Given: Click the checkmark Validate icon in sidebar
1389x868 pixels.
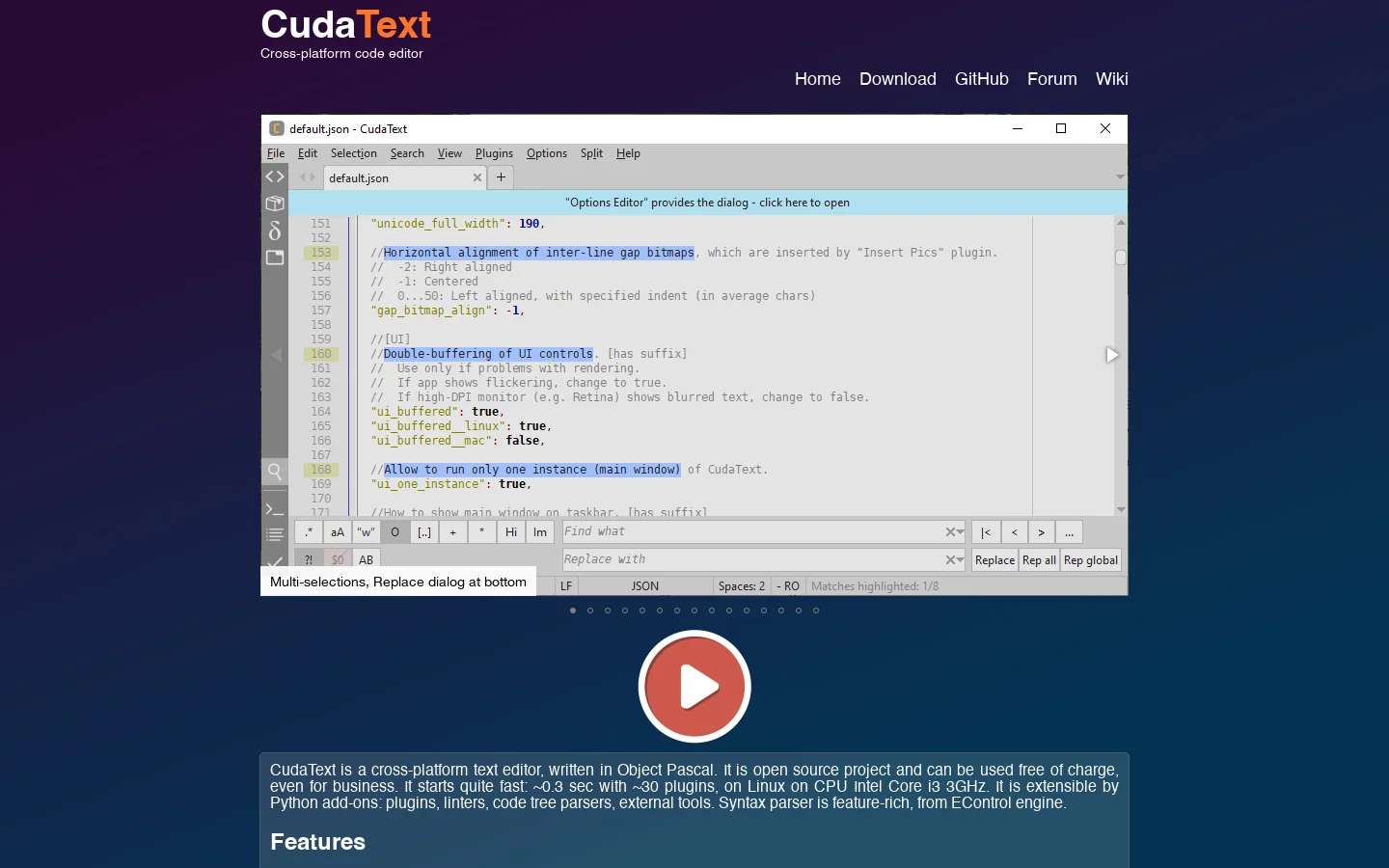Looking at the screenshot, I should (275, 560).
